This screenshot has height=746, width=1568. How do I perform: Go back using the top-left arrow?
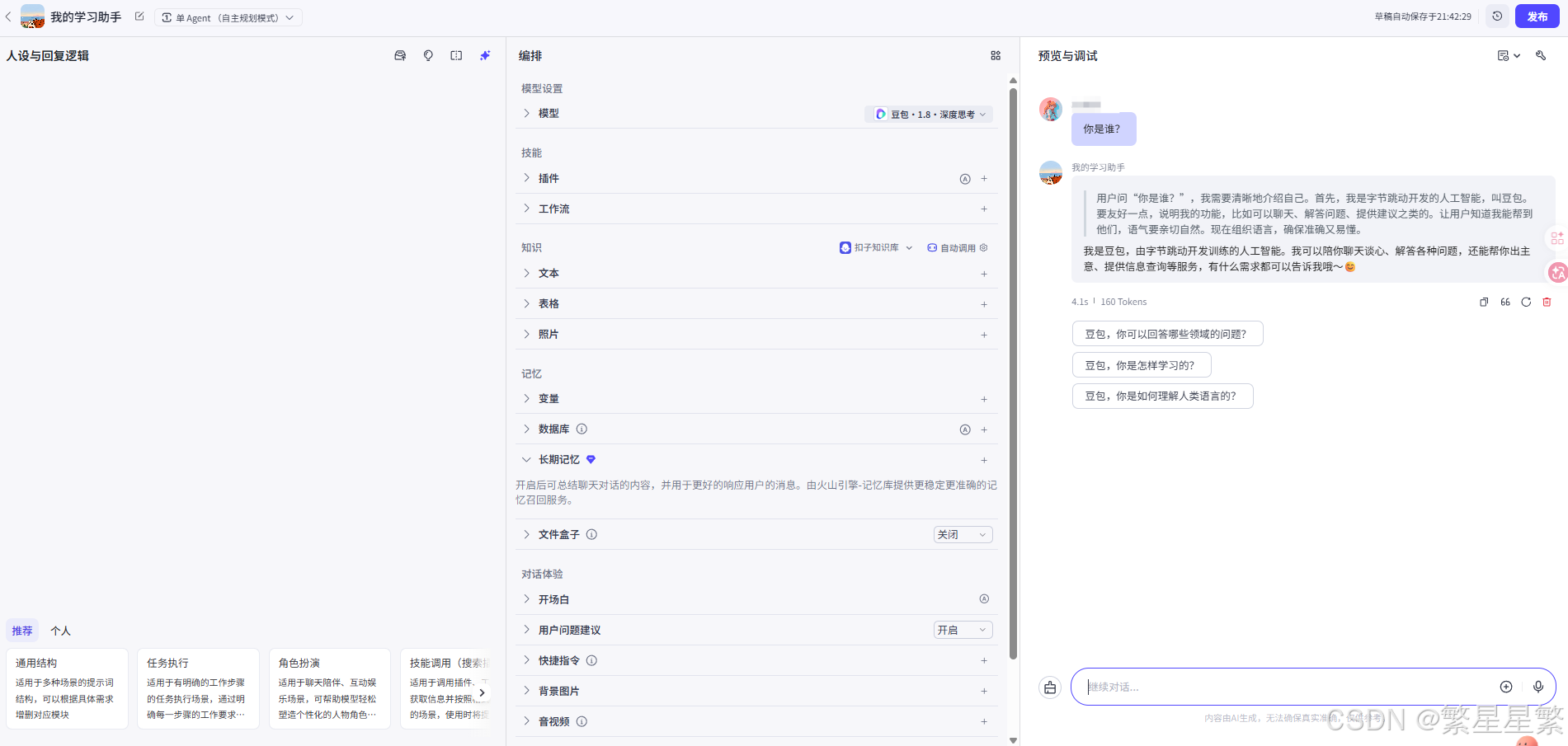click(8, 16)
